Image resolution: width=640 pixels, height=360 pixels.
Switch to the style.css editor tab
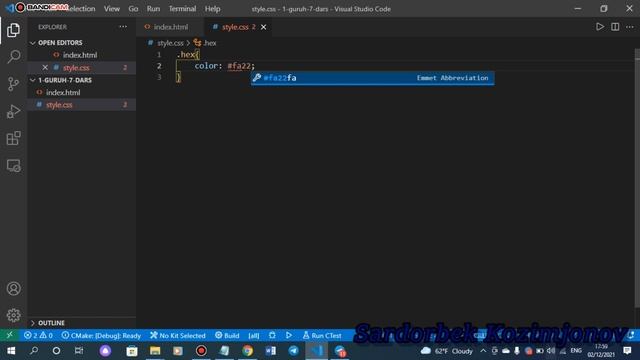click(238, 27)
